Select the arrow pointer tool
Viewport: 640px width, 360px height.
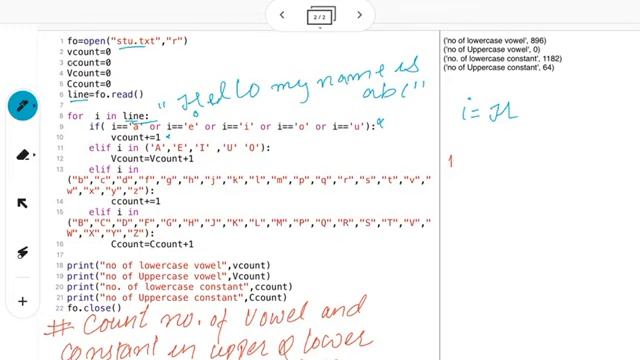(22, 203)
